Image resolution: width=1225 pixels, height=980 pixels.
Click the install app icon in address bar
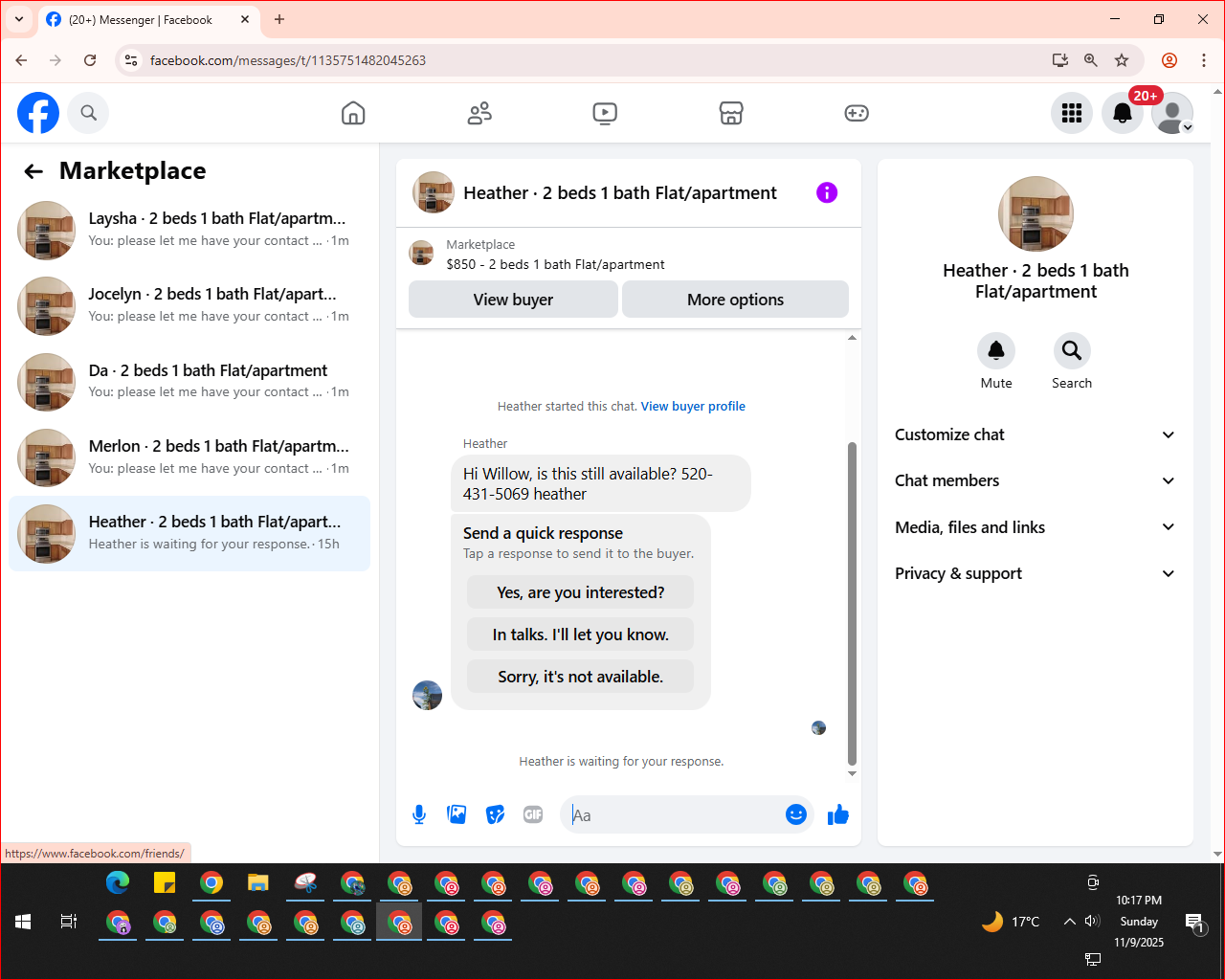click(x=1060, y=60)
